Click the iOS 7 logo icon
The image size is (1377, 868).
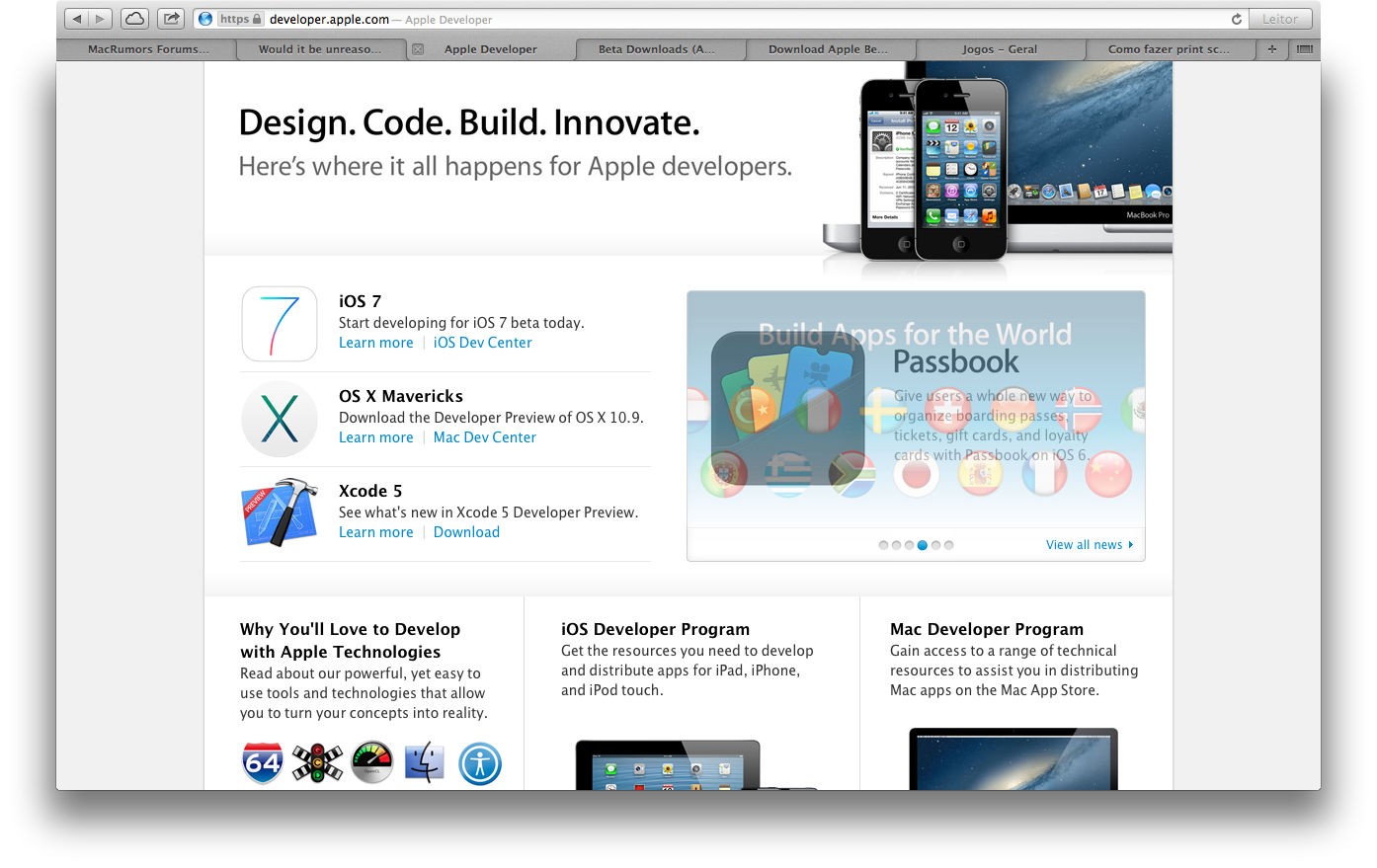point(280,324)
